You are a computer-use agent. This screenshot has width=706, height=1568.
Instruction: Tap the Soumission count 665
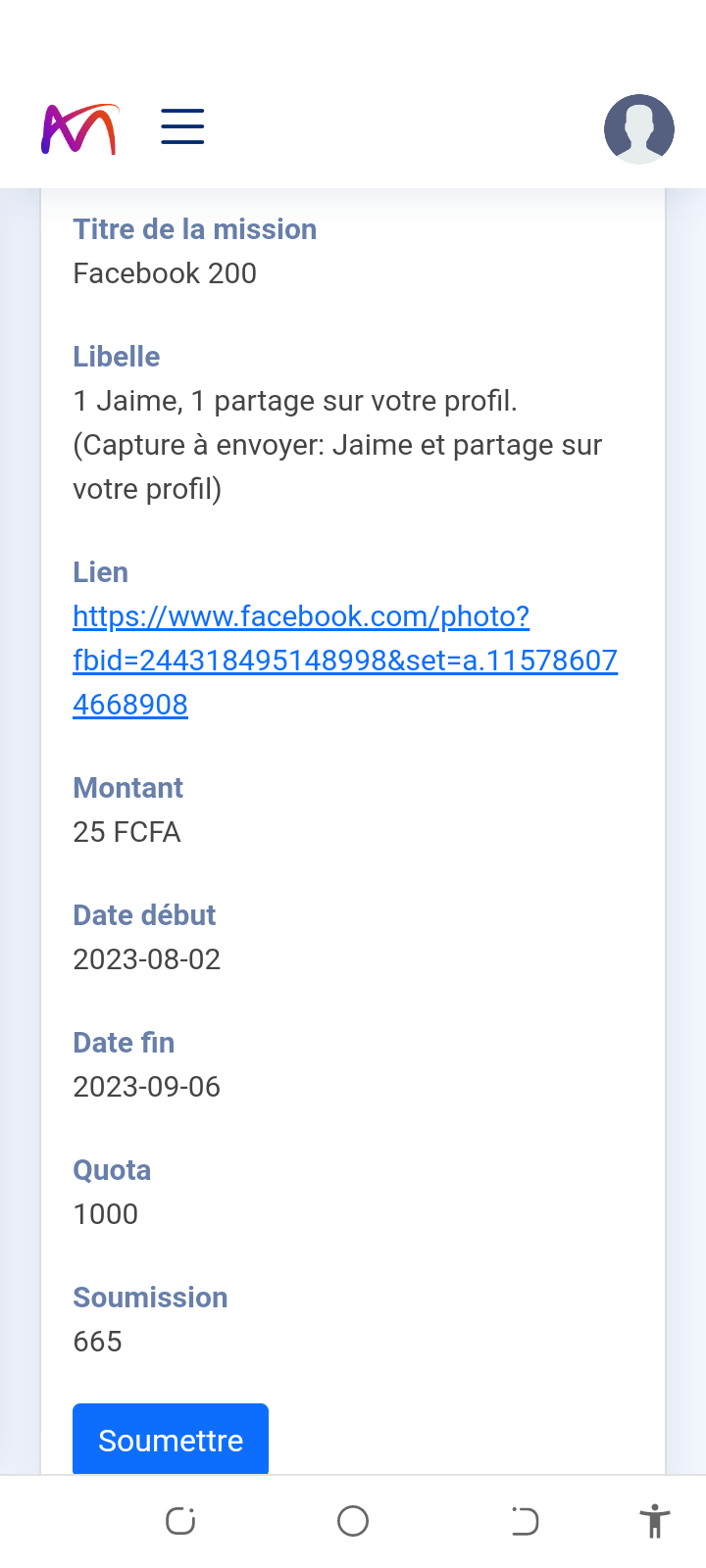pos(98,1342)
